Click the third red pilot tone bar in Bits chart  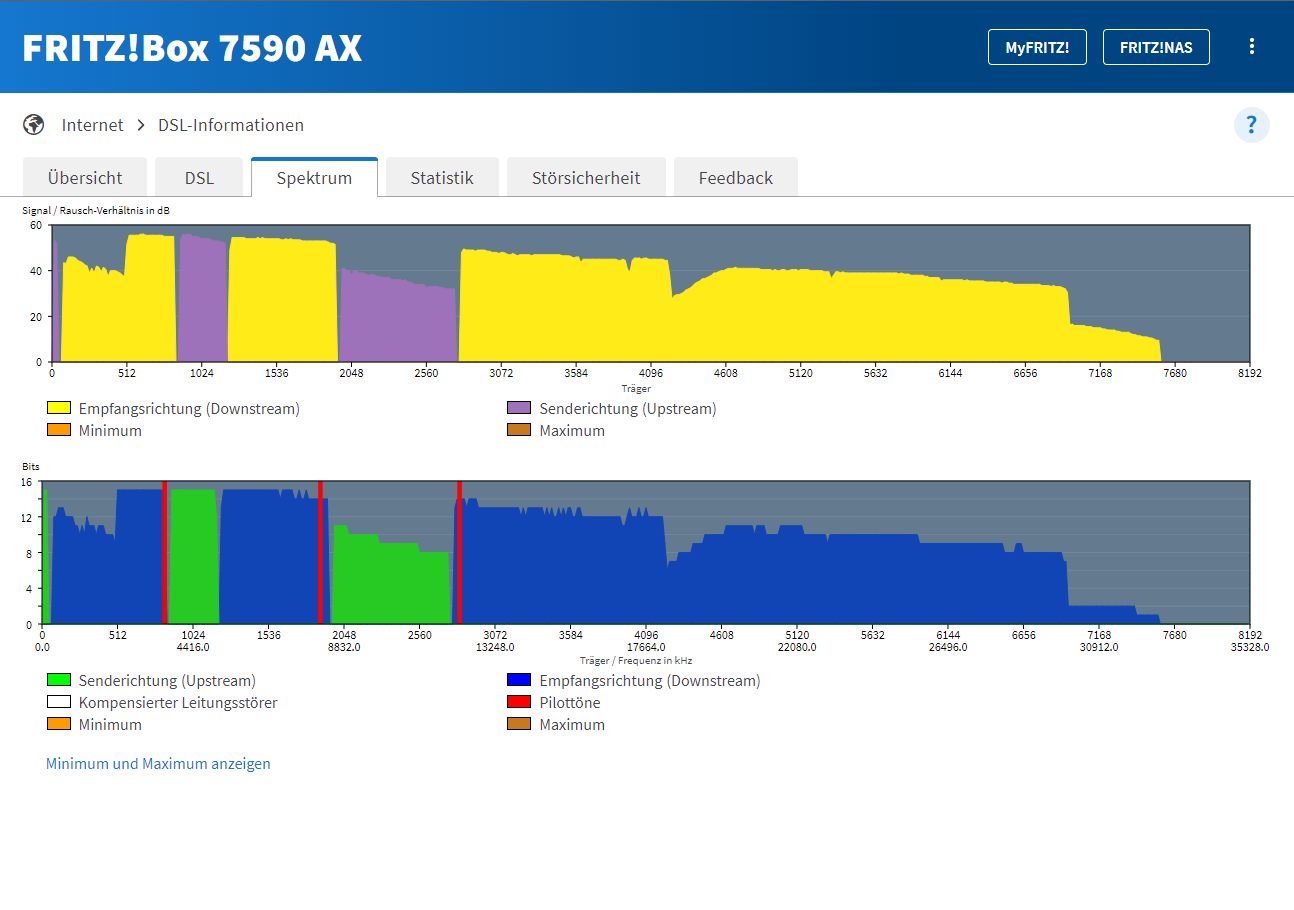click(459, 552)
